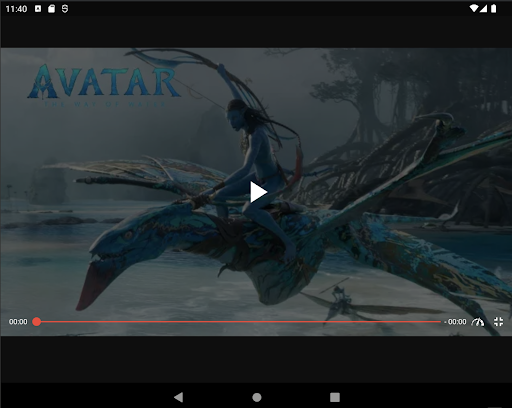Viewport: 512px width, 408px height.
Task: Click the Wi-Fi status icon
Action: (x=473, y=9)
